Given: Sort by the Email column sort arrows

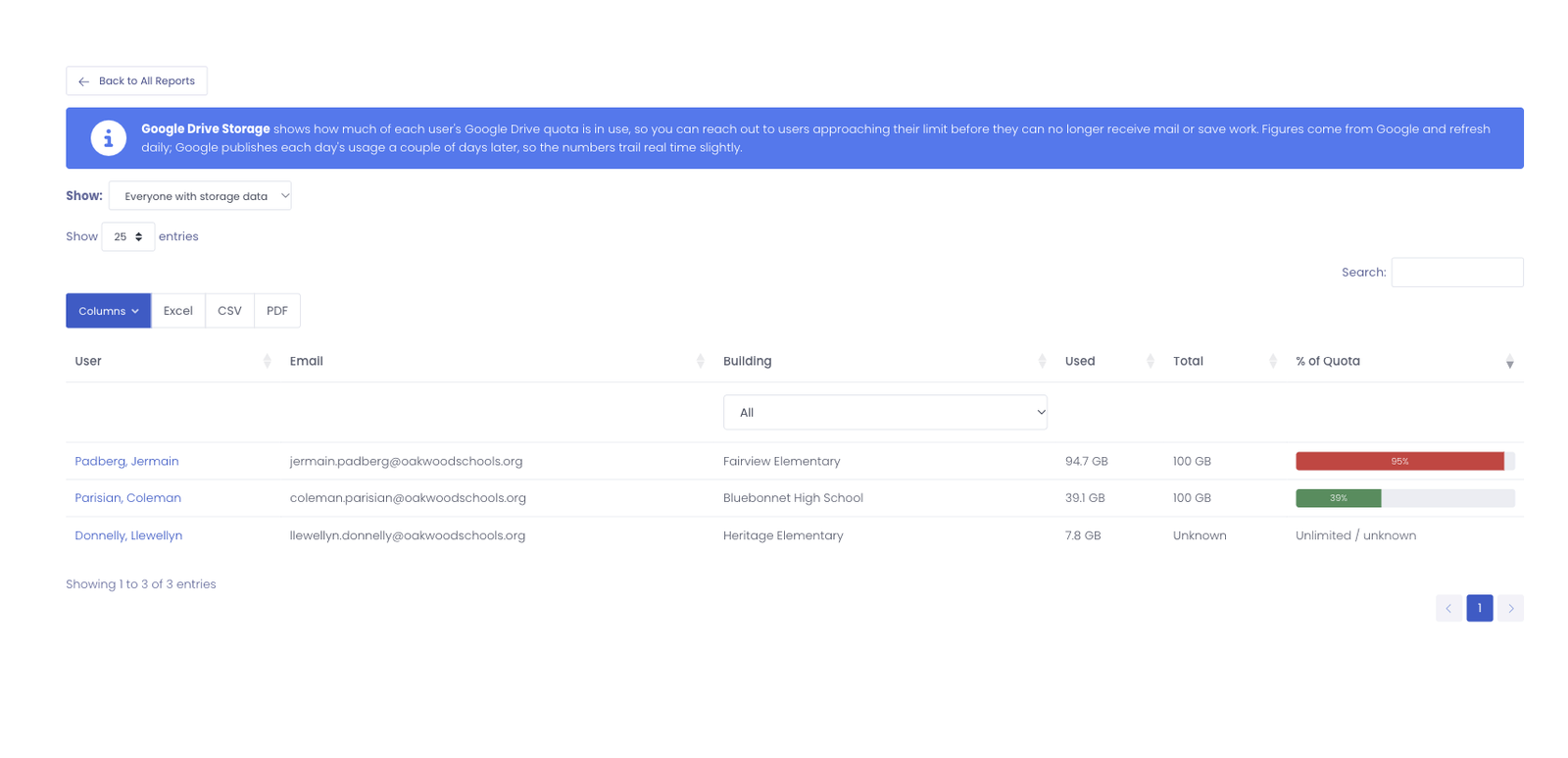Looking at the screenshot, I should 700,362.
